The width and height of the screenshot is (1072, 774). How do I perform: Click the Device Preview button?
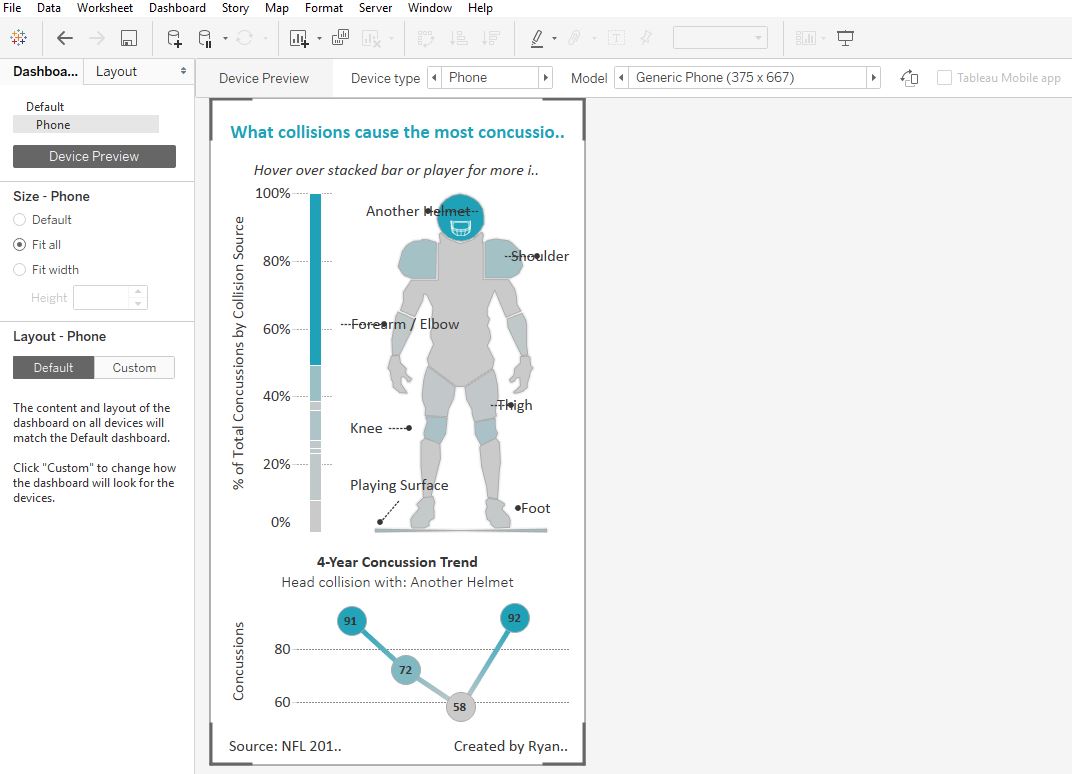click(x=93, y=156)
